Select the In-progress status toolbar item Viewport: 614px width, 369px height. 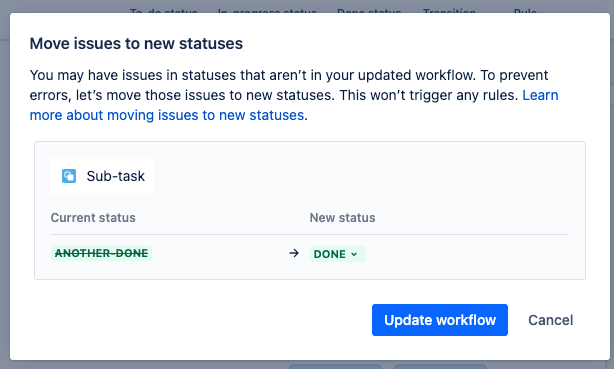click(267, 11)
